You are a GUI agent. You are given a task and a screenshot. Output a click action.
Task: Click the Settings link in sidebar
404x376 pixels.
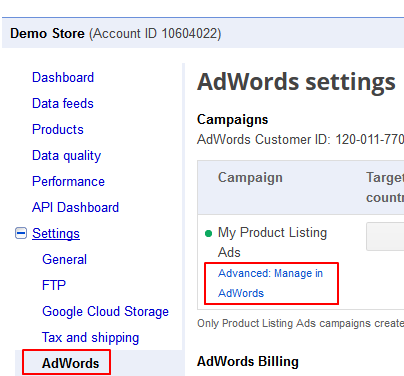(x=56, y=233)
